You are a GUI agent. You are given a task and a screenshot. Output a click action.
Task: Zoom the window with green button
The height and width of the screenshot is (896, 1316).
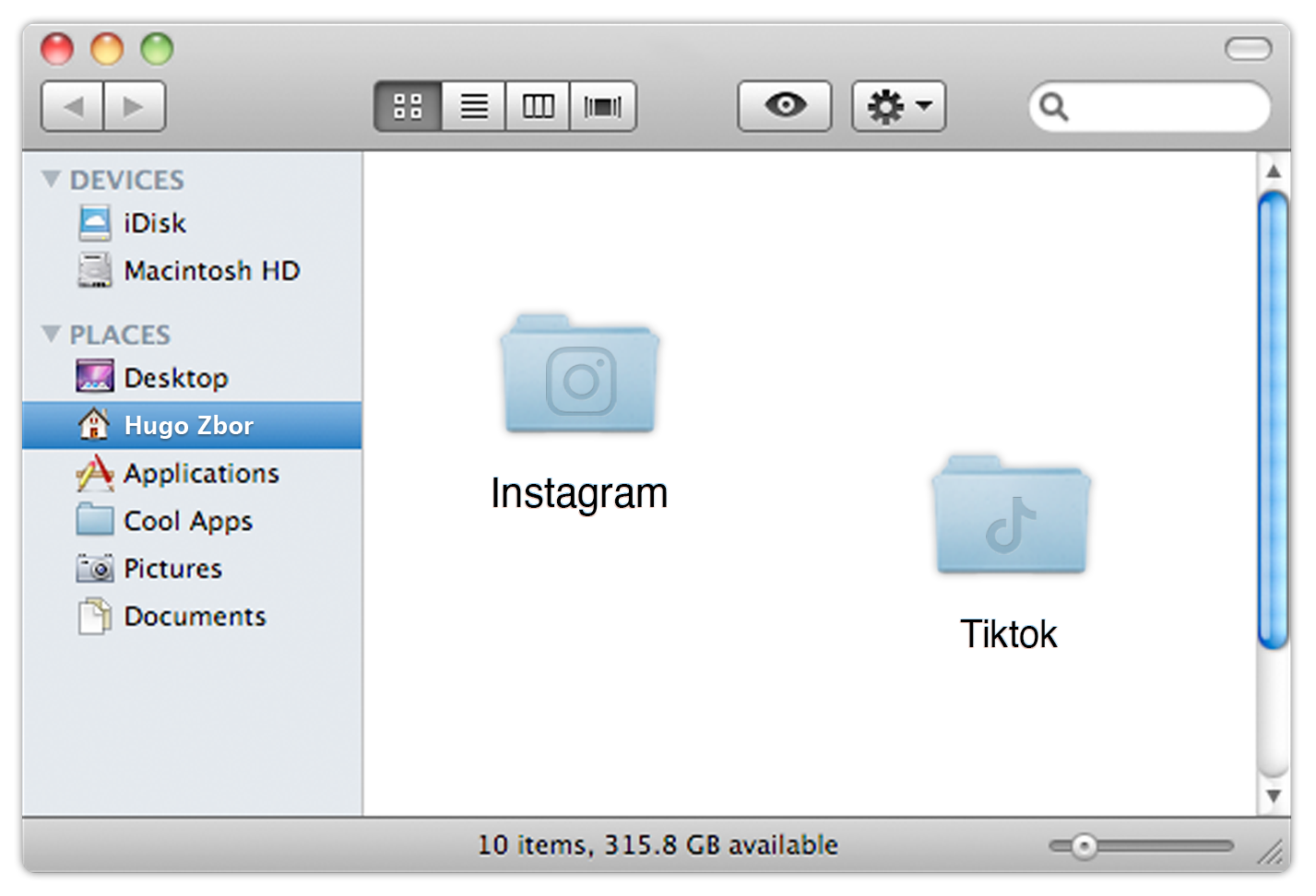(x=157, y=49)
